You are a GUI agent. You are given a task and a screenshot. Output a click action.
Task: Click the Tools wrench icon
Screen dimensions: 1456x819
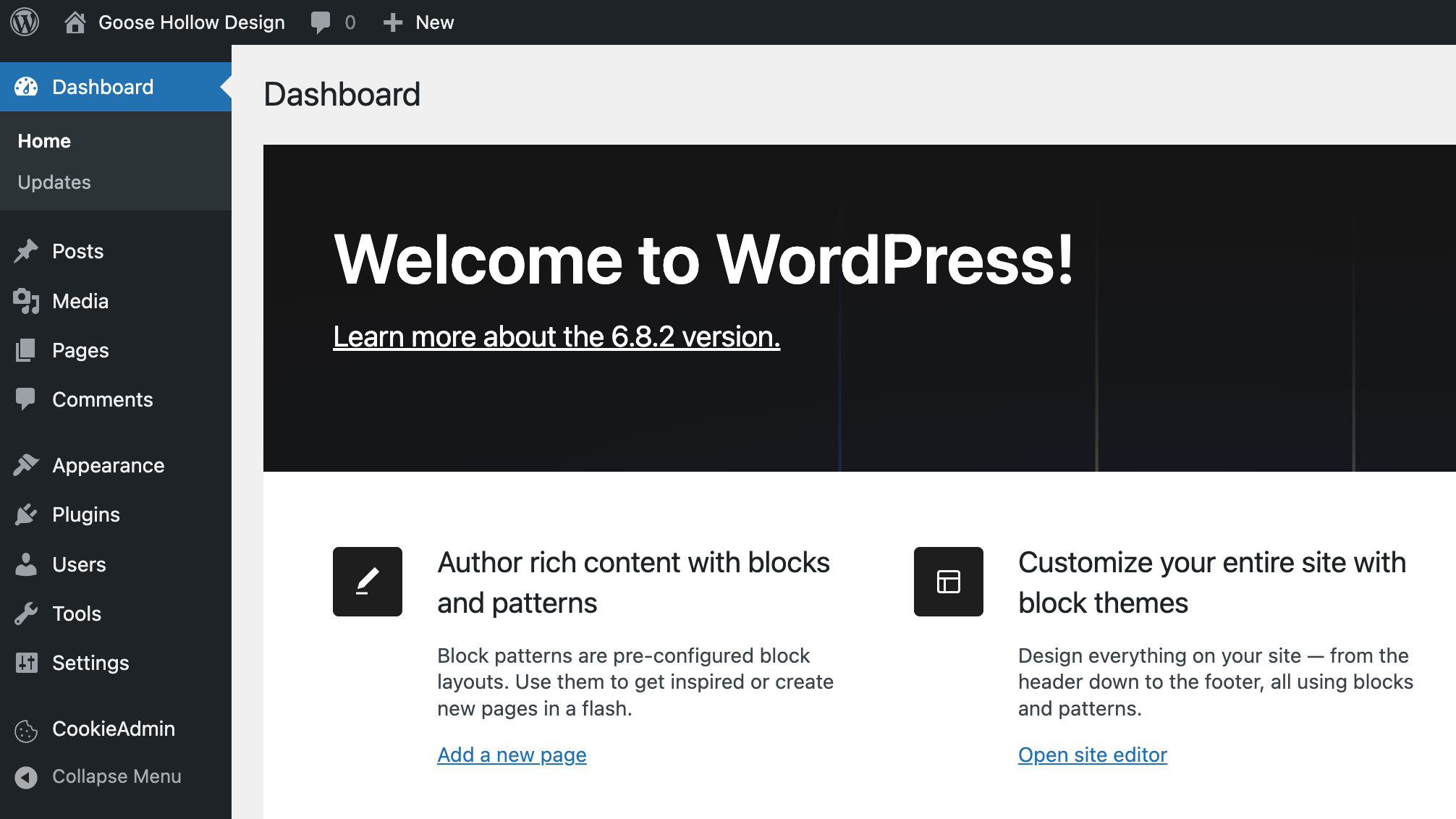[26, 614]
